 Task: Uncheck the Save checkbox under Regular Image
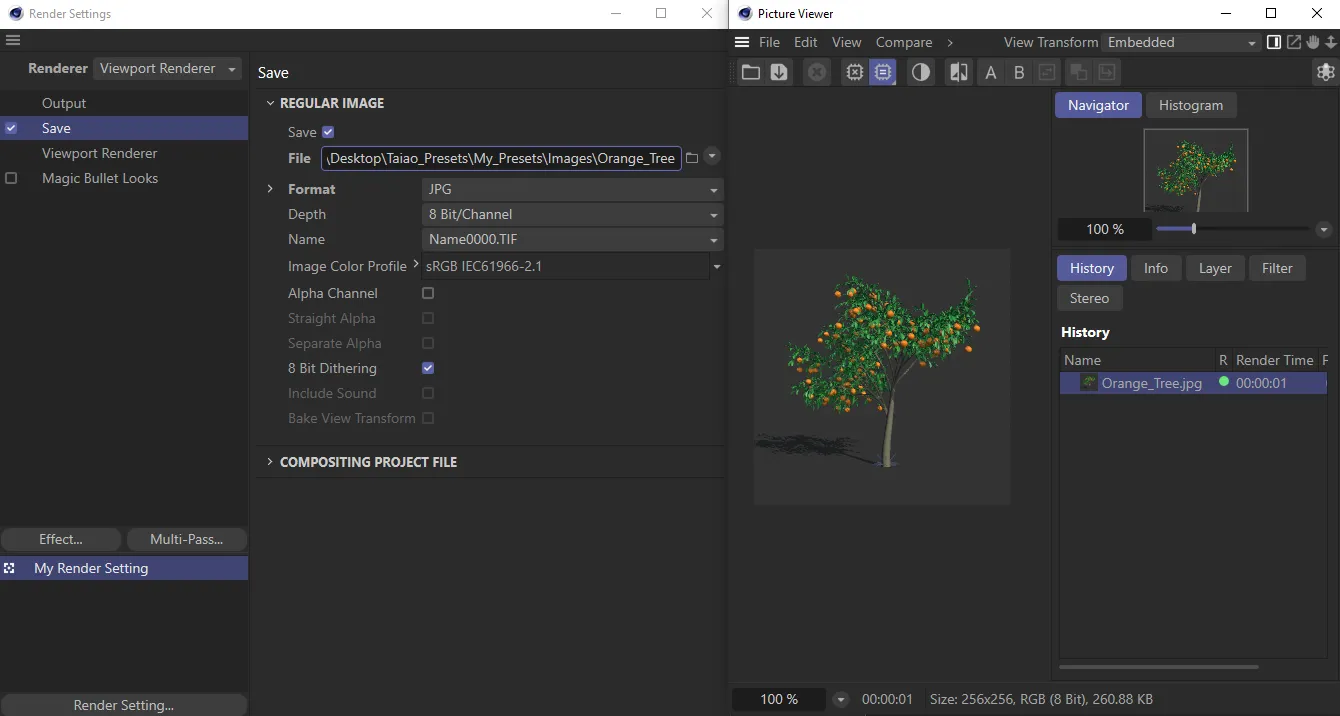[328, 132]
